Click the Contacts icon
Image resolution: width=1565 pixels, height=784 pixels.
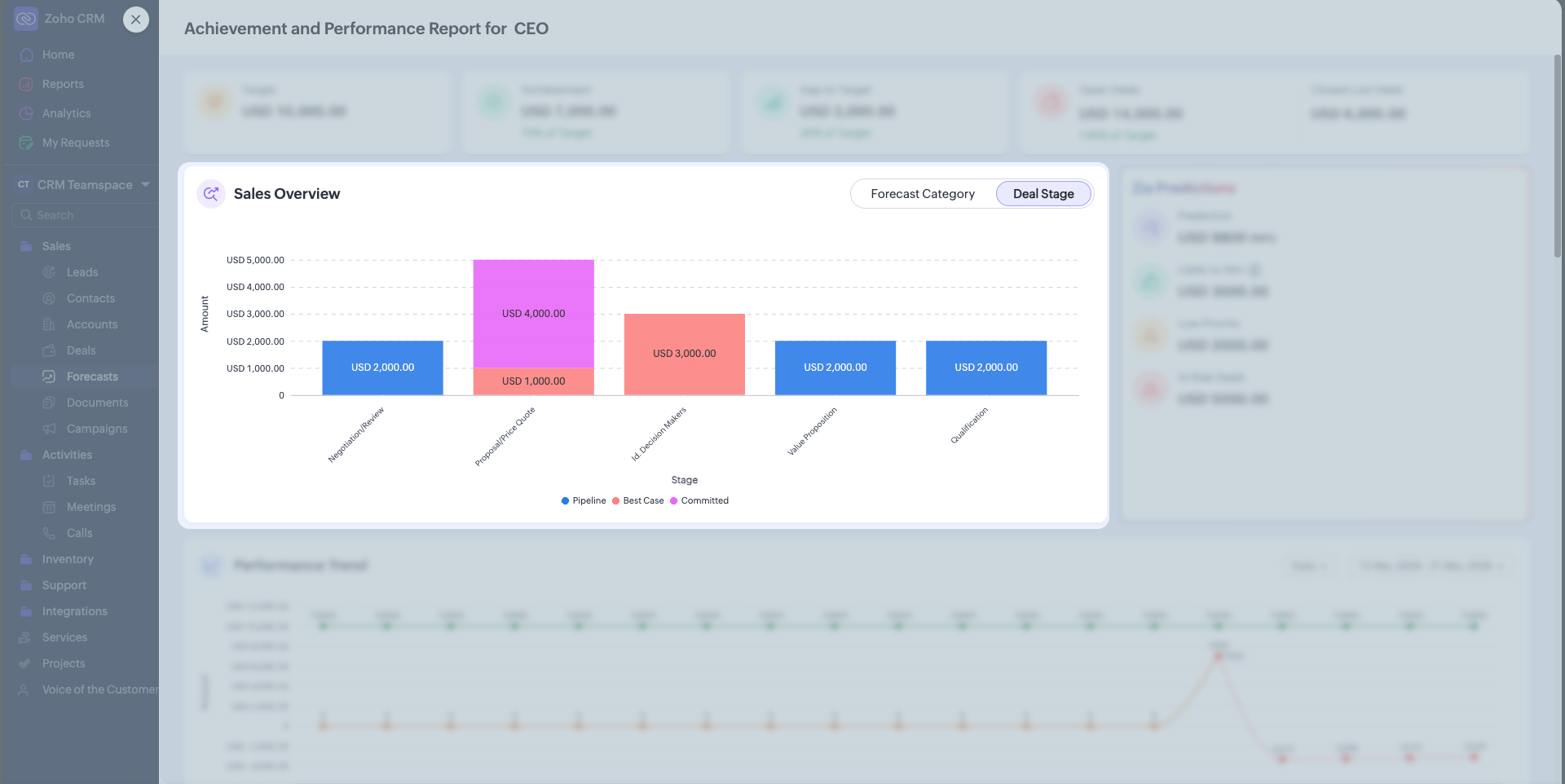pos(49,298)
